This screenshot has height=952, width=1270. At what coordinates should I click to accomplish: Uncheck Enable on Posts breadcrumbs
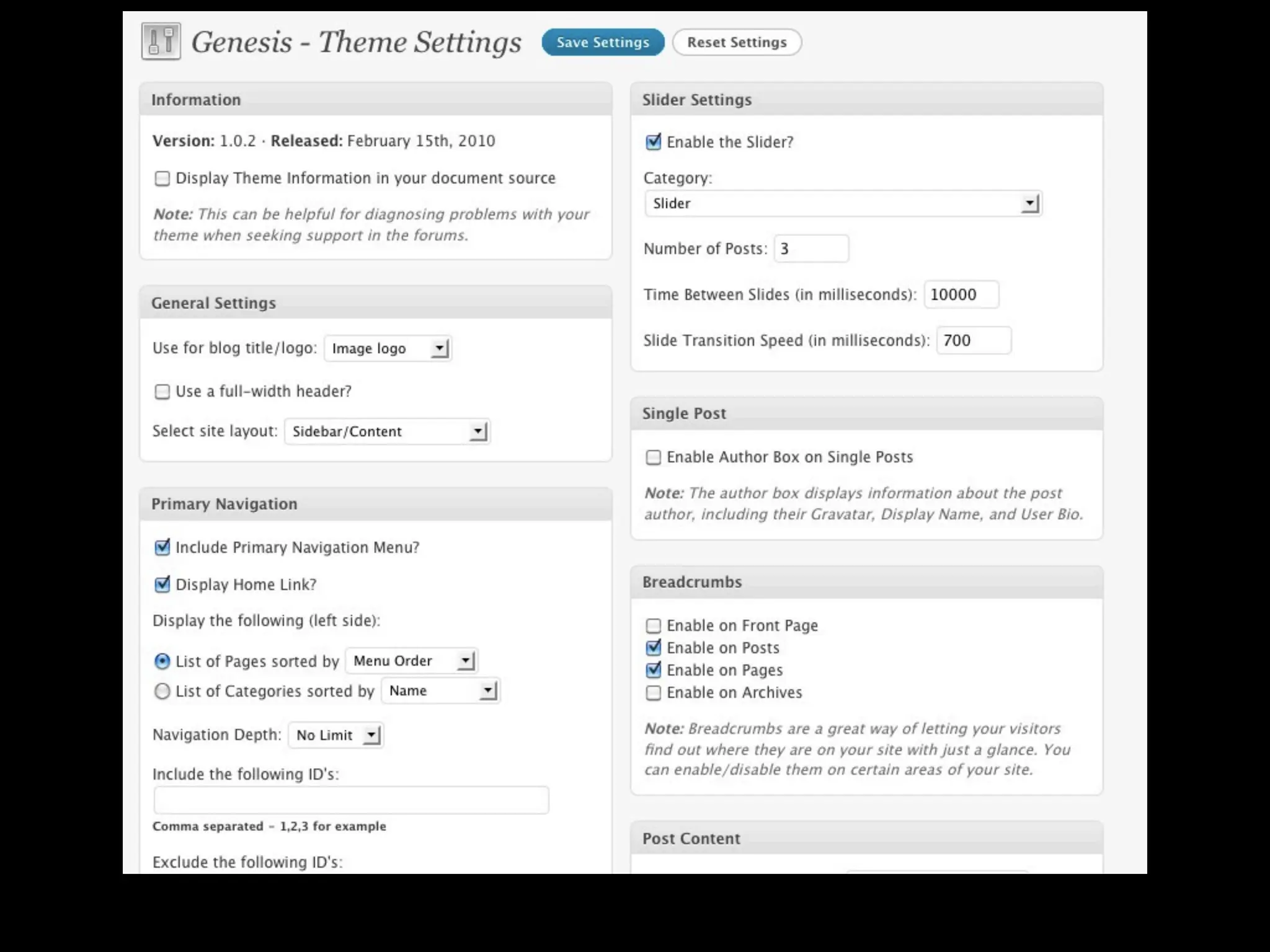click(x=653, y=648)
